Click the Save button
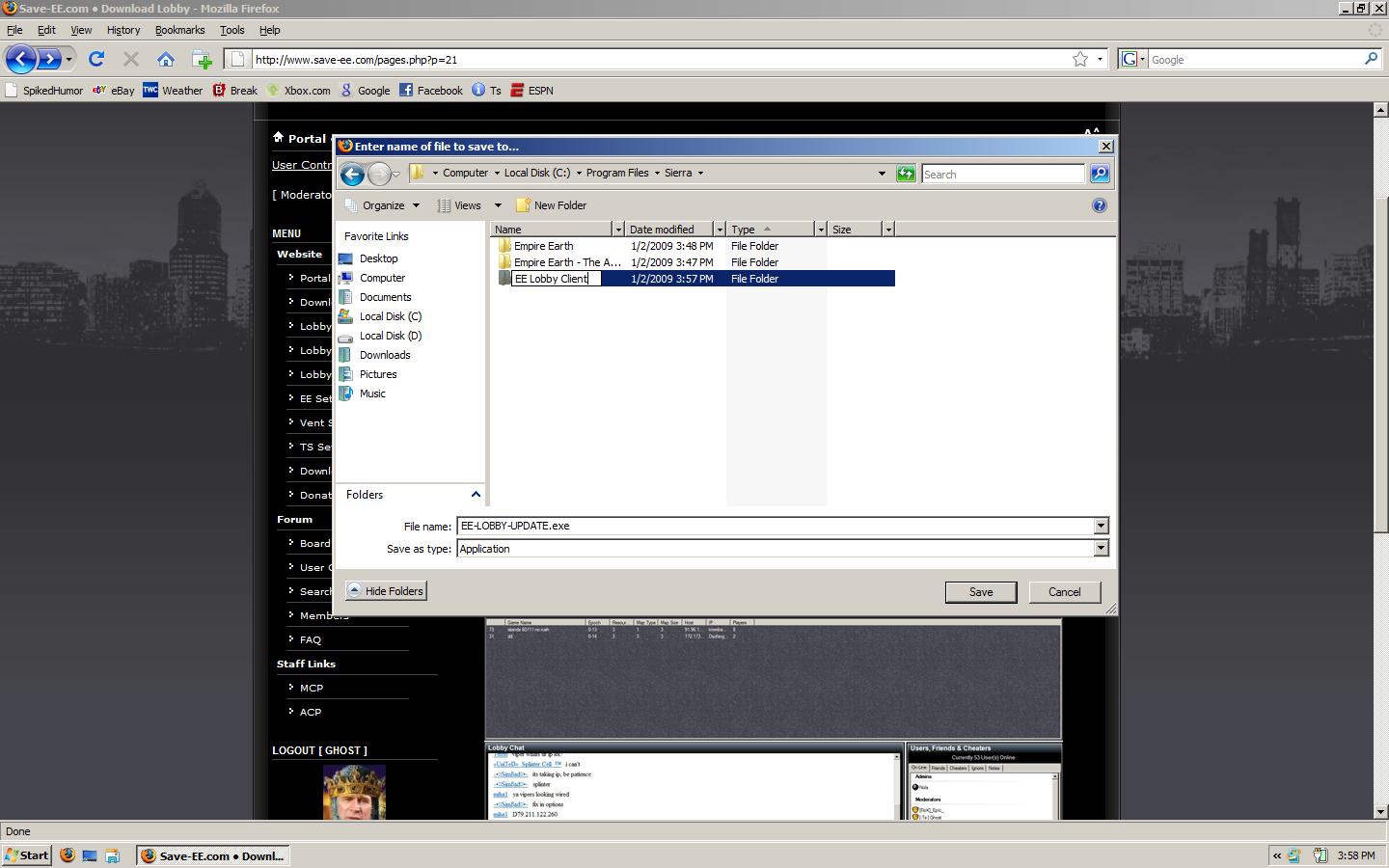This screenshot has height=868, width=1389. (x=980, y=592)
